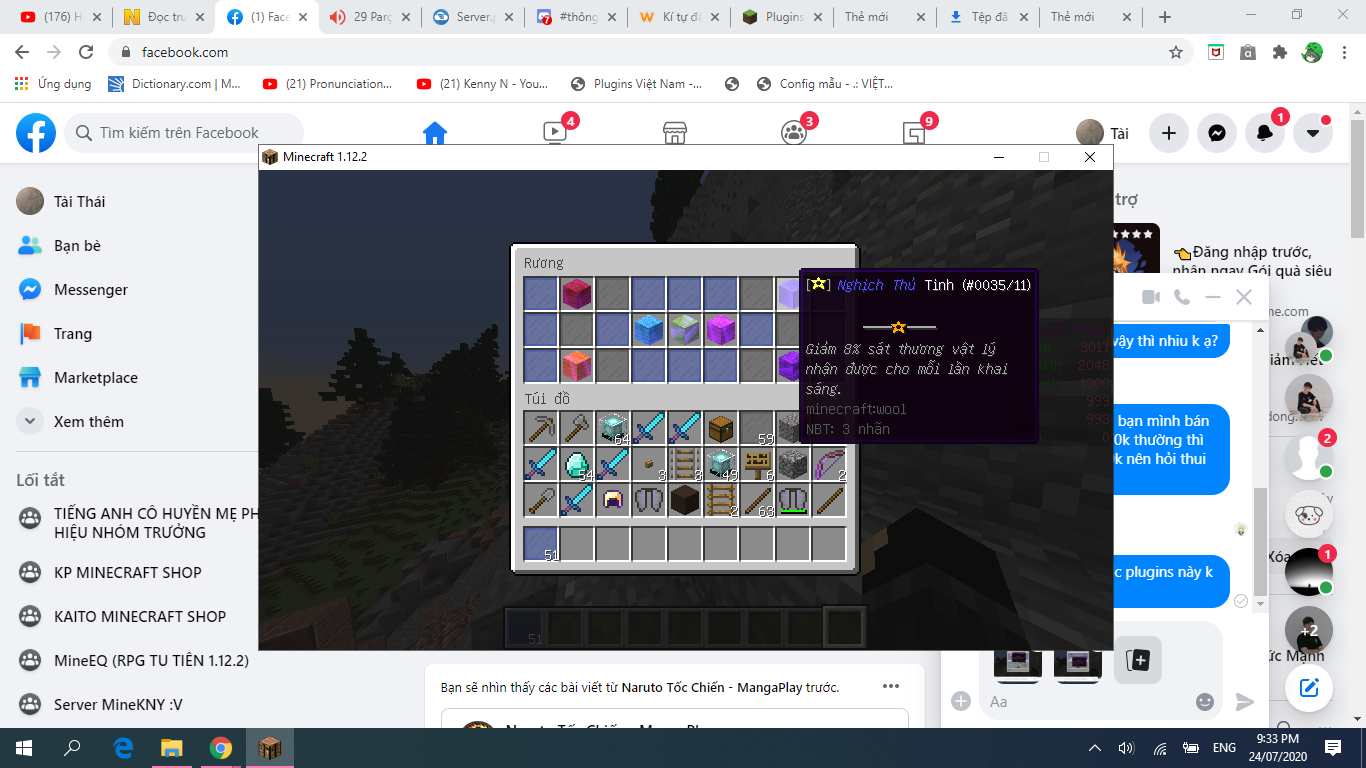Screen dimensions: 1366x768
Task: Select the elytra with green durability bar
Action: pos(793,500)
